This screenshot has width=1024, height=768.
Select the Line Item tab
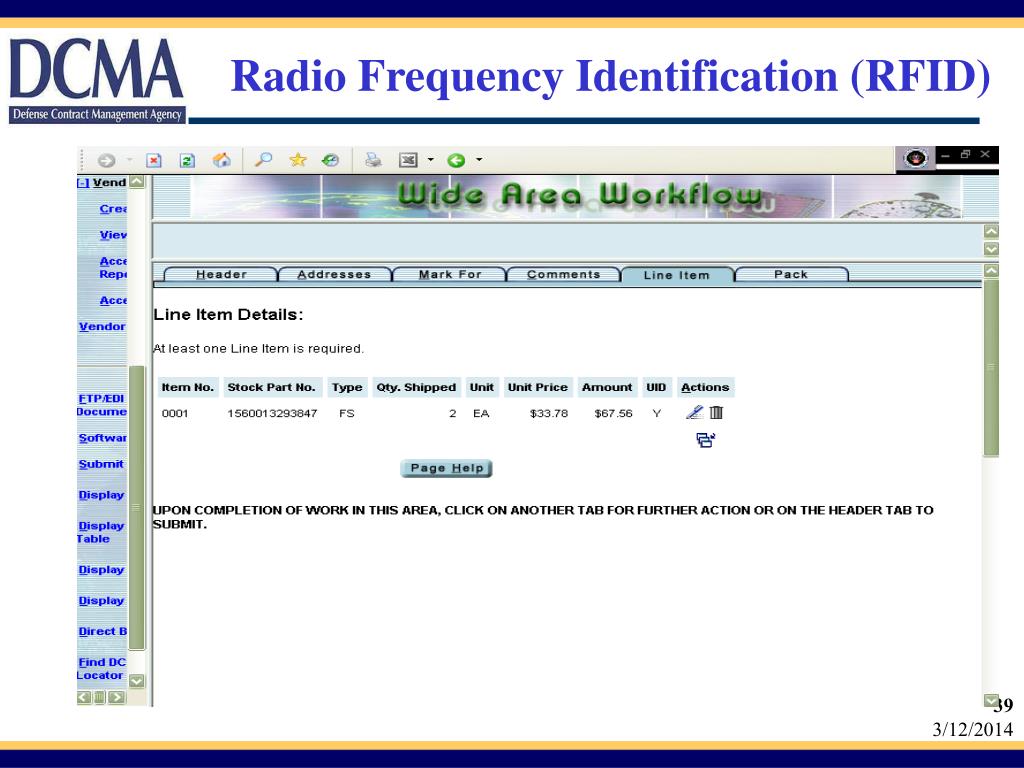coord(677,275)
